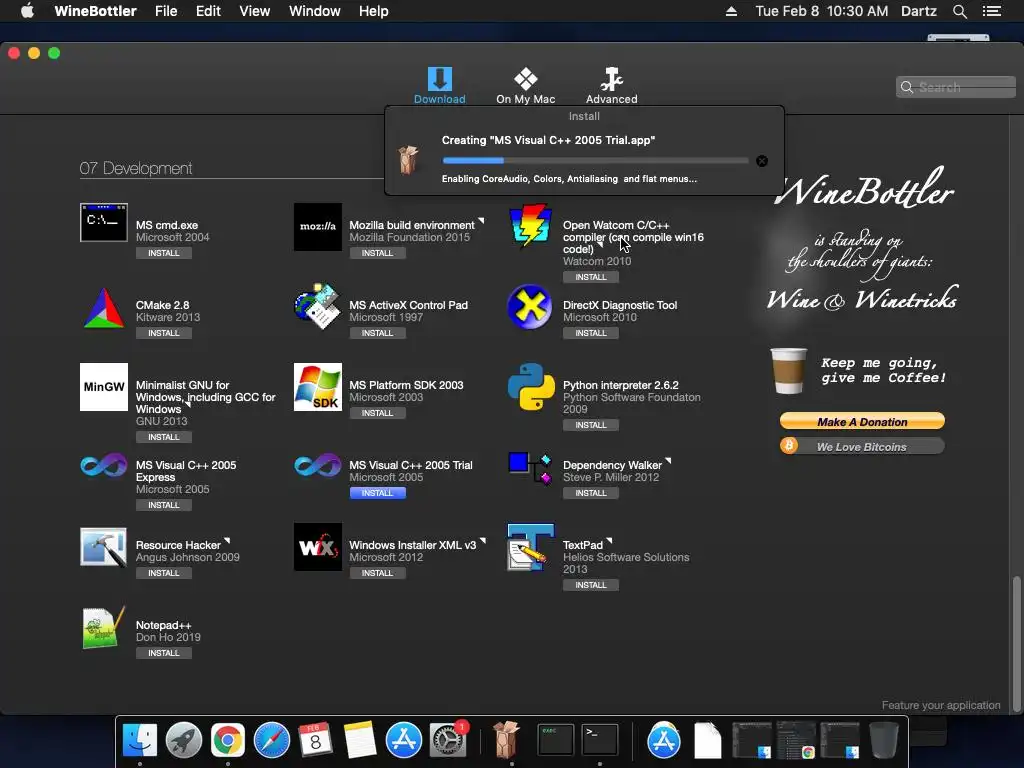Click the CMake 2.8 icon
This screenshot has height=768, width=1024.
(104, 308)
